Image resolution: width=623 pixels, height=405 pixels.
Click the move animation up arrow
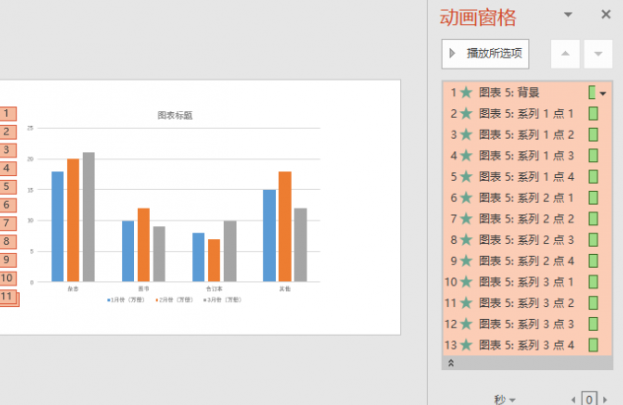coord(565,53)
